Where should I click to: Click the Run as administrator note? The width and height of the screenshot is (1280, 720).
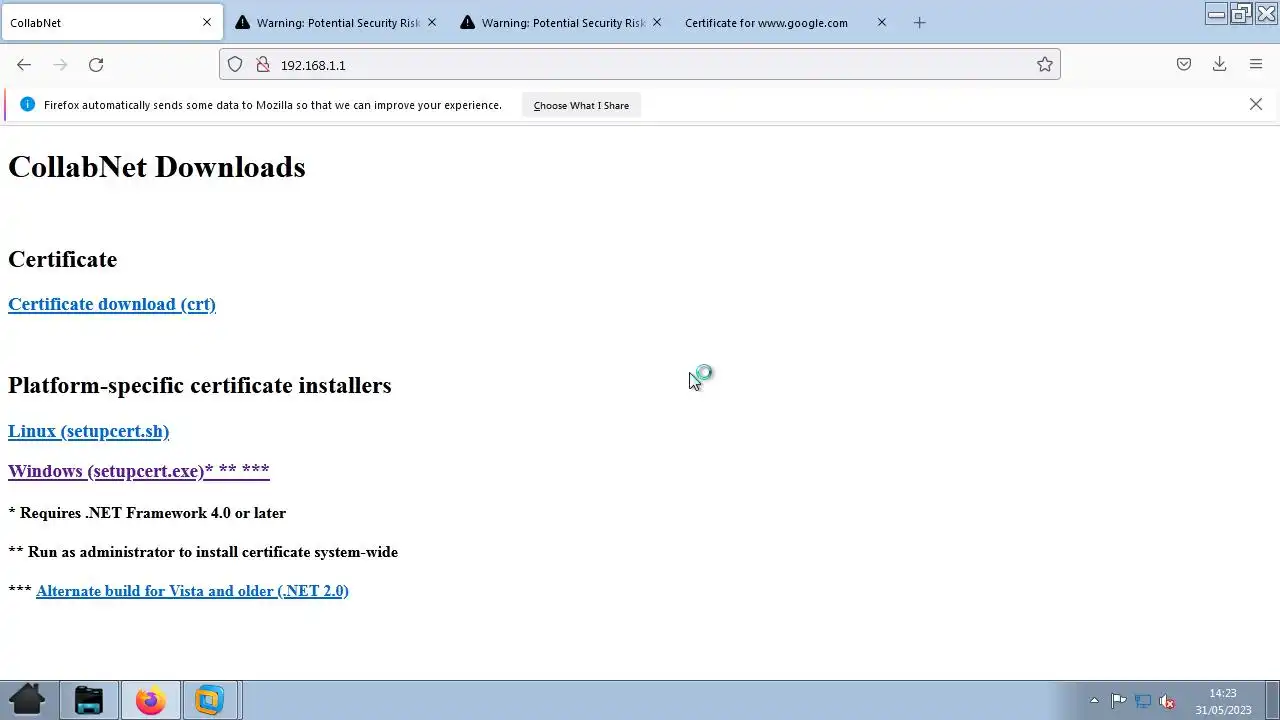pos(203,552)
